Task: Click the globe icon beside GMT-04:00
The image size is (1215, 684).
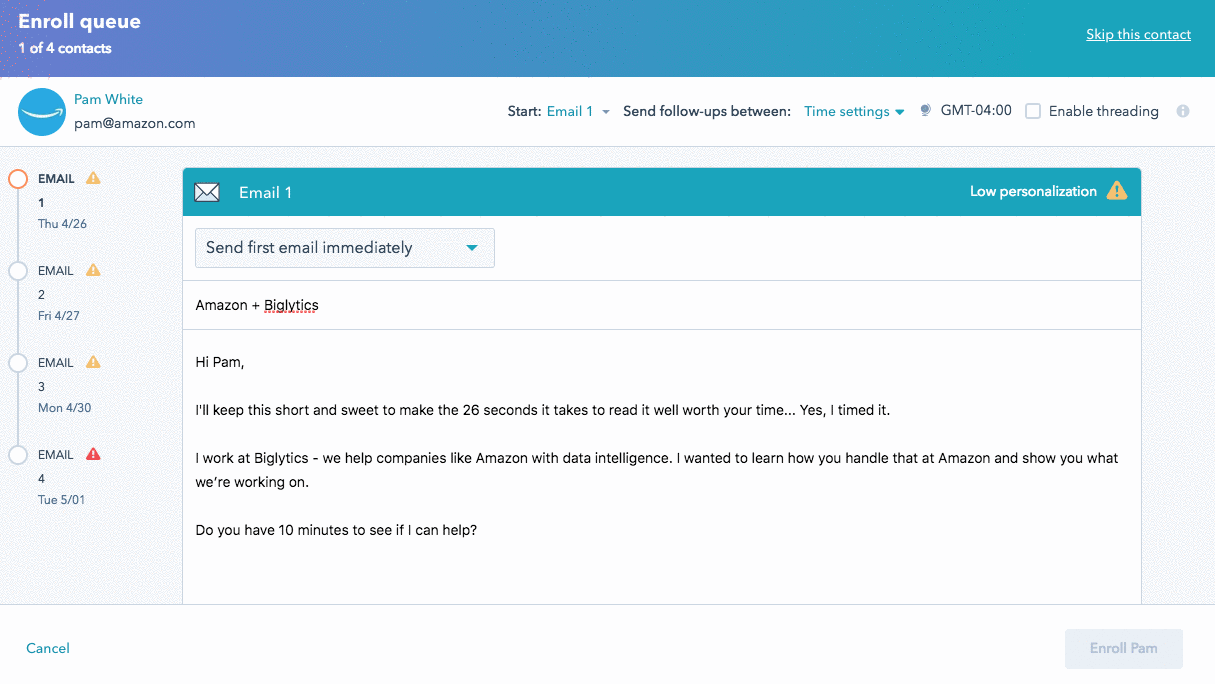Action: [x=926, y=111]
